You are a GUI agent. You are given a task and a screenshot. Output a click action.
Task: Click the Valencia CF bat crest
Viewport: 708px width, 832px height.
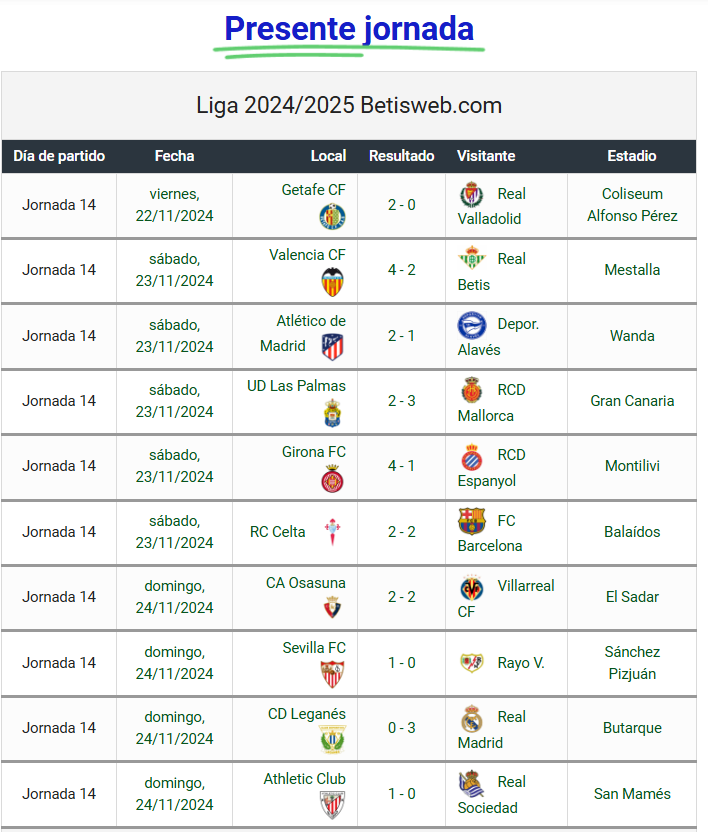click(332, 282)
